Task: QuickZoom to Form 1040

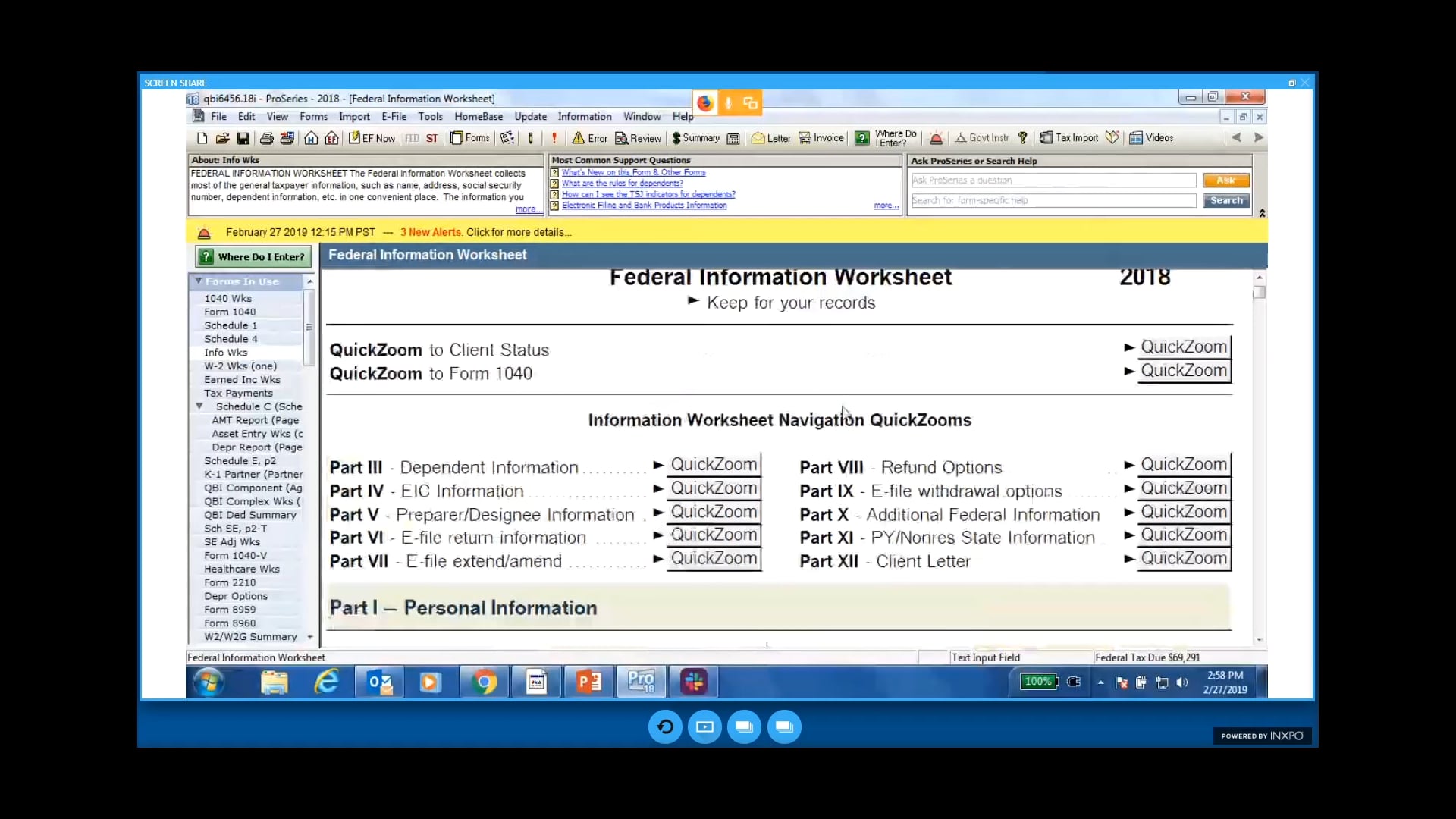Action: coord(1184,371)
